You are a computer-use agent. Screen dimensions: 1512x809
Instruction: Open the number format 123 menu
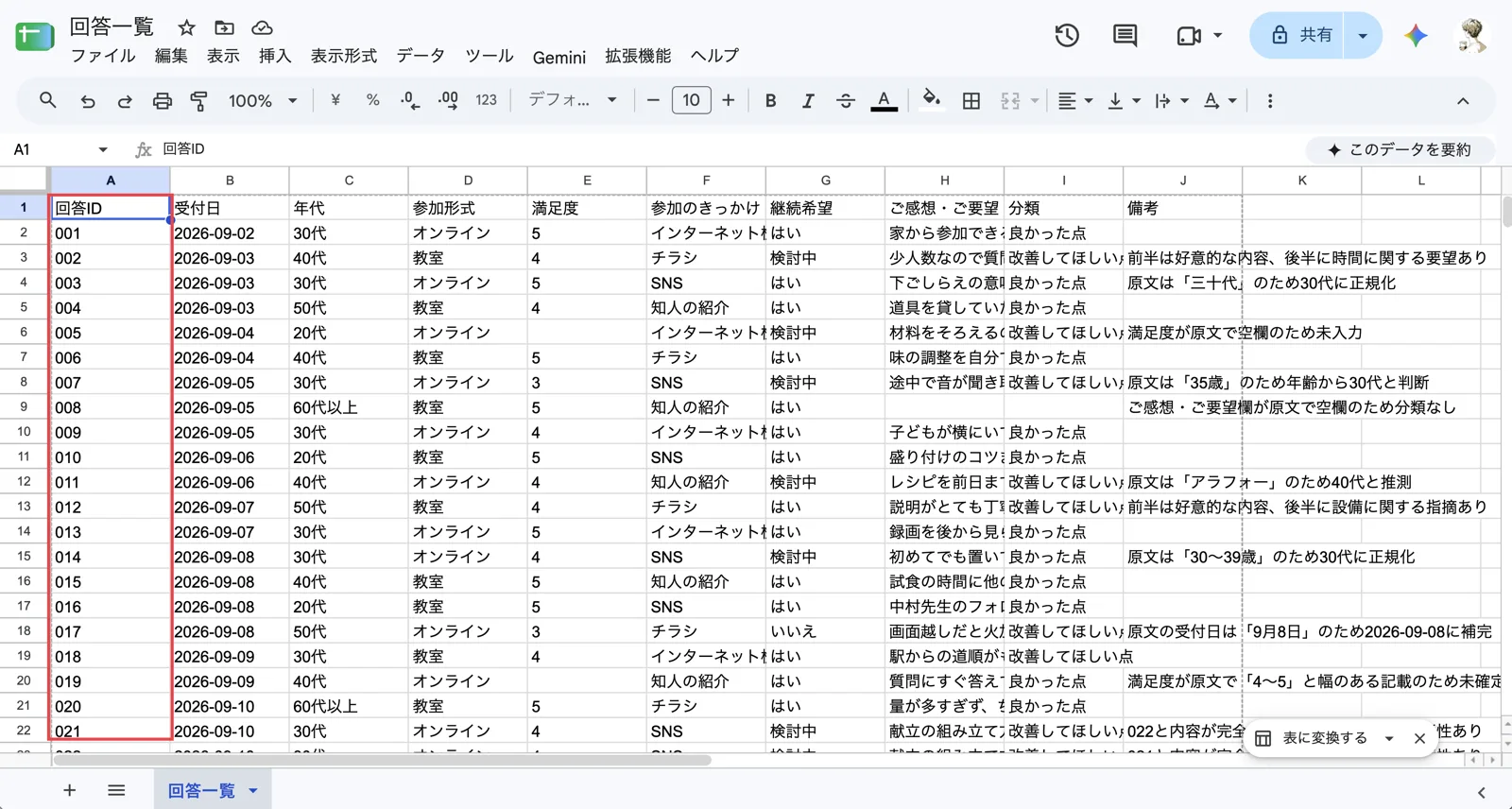coord(486,100)
